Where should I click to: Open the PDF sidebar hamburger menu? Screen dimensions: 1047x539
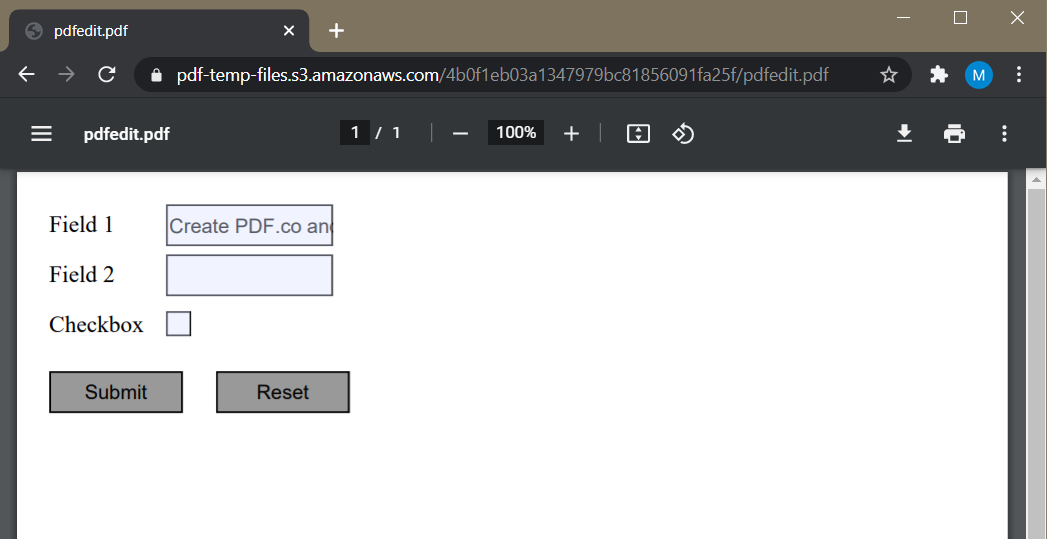(x=41, y=134)
